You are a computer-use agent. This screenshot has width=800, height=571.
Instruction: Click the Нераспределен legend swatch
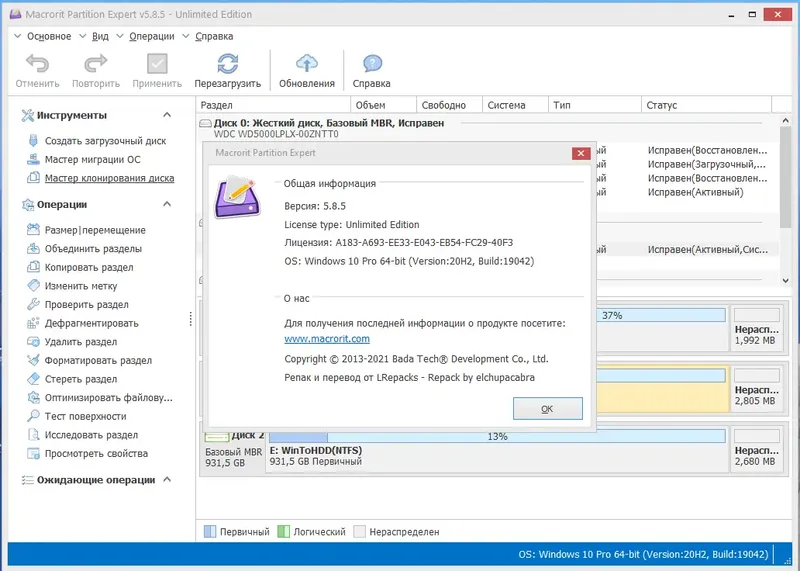pos(360,532)
